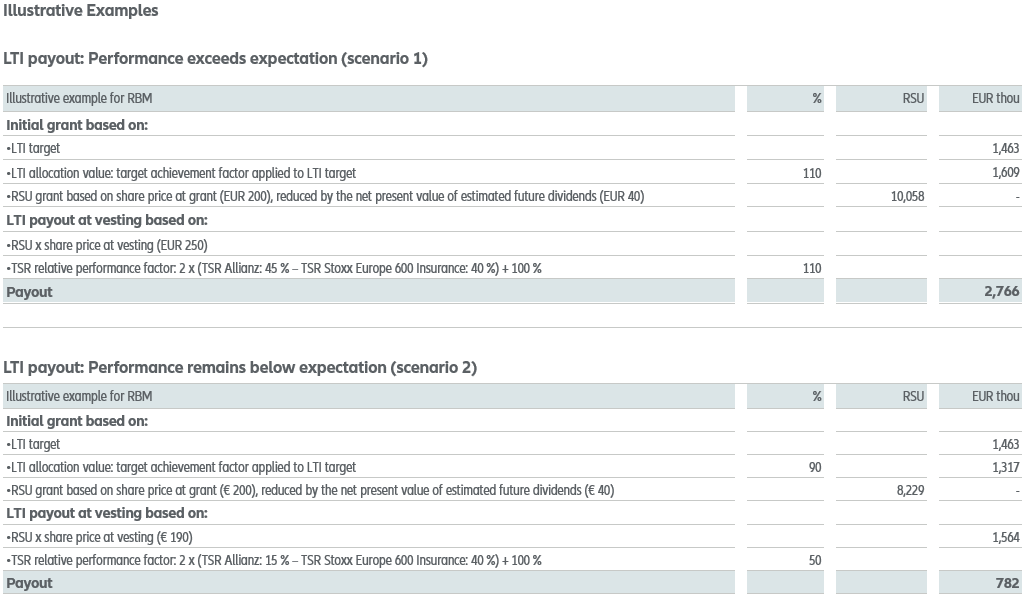Click the 50 percent TSR factor cell

click(x=814, y=561)
